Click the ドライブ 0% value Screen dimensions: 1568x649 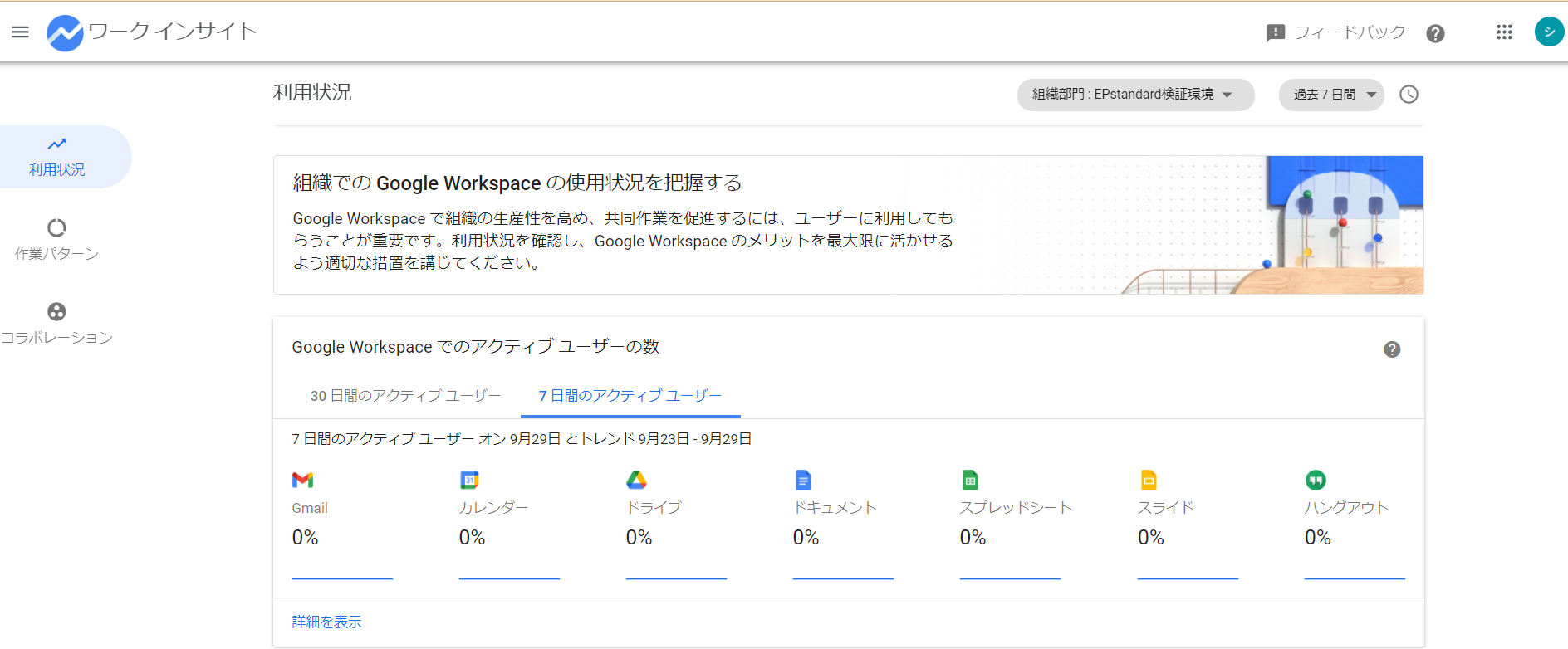click(x=639, y=538)
